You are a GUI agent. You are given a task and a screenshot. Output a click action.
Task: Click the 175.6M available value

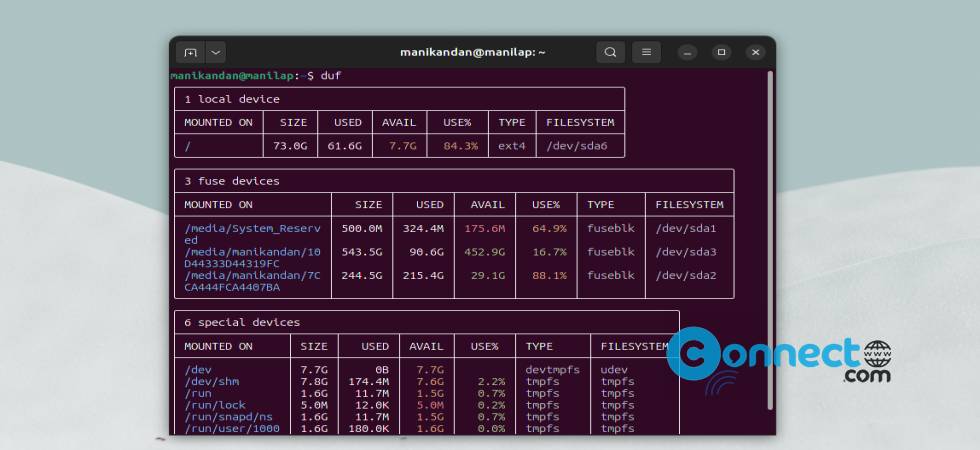click(x=484, y=229)
